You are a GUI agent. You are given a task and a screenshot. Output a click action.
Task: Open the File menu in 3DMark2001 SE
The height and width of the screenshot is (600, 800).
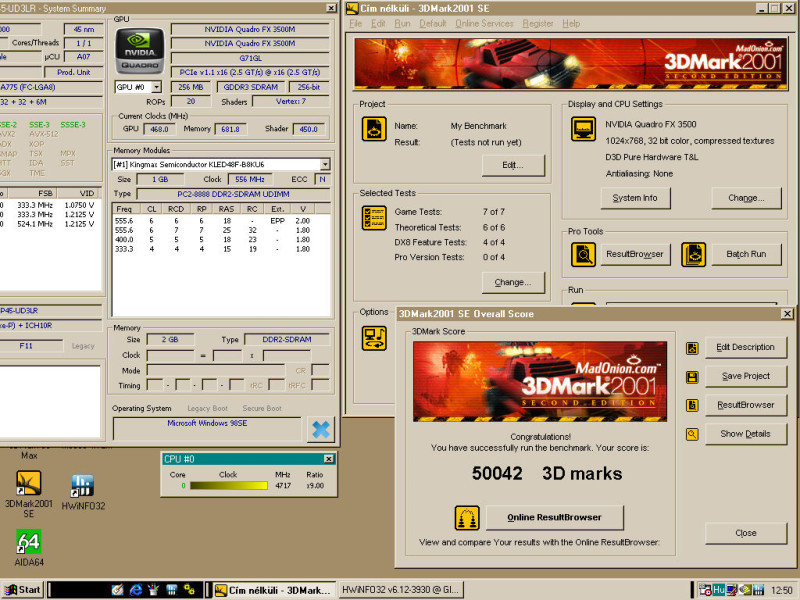click(x=355, y=23)
